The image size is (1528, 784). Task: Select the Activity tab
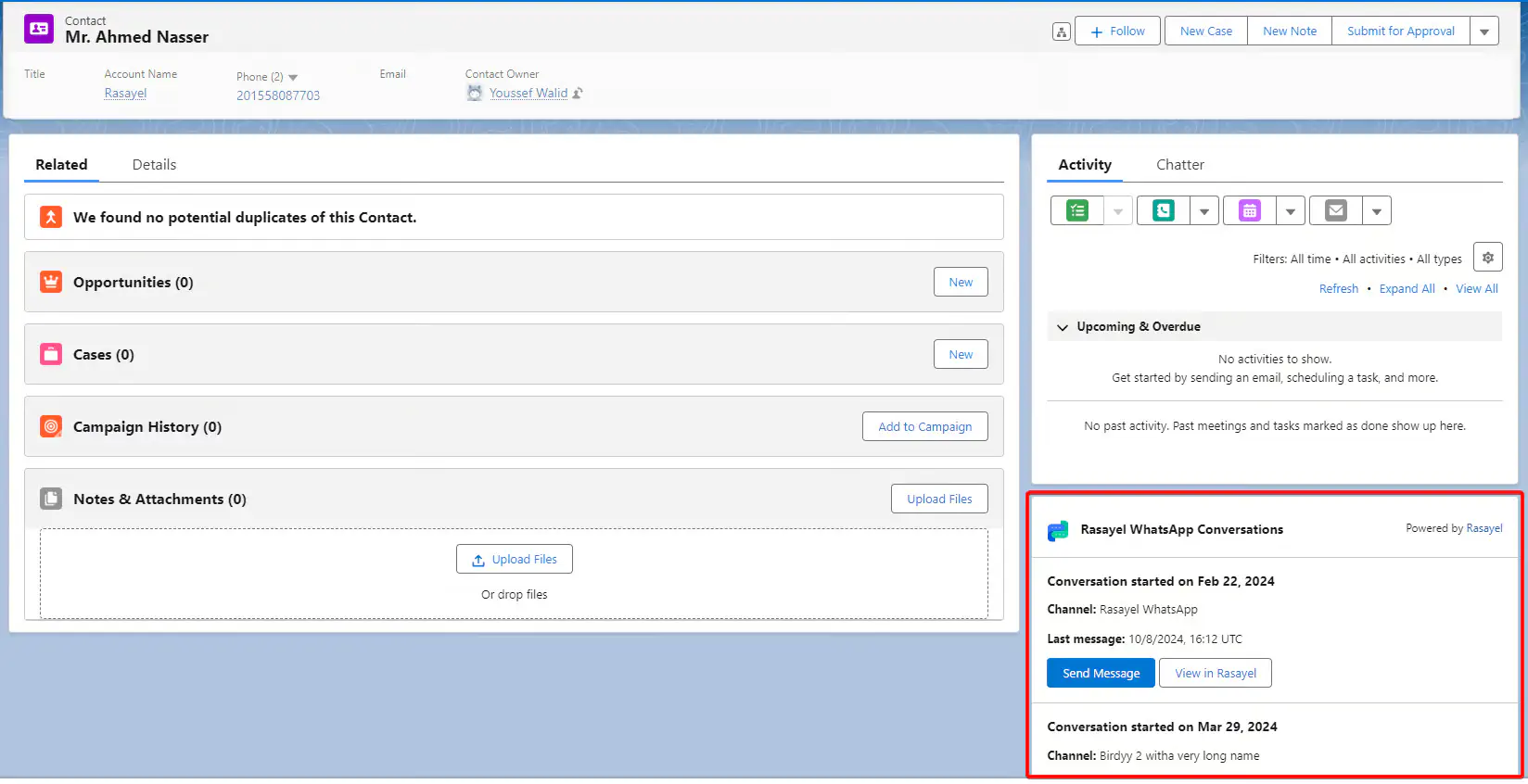pos(1085,164)
